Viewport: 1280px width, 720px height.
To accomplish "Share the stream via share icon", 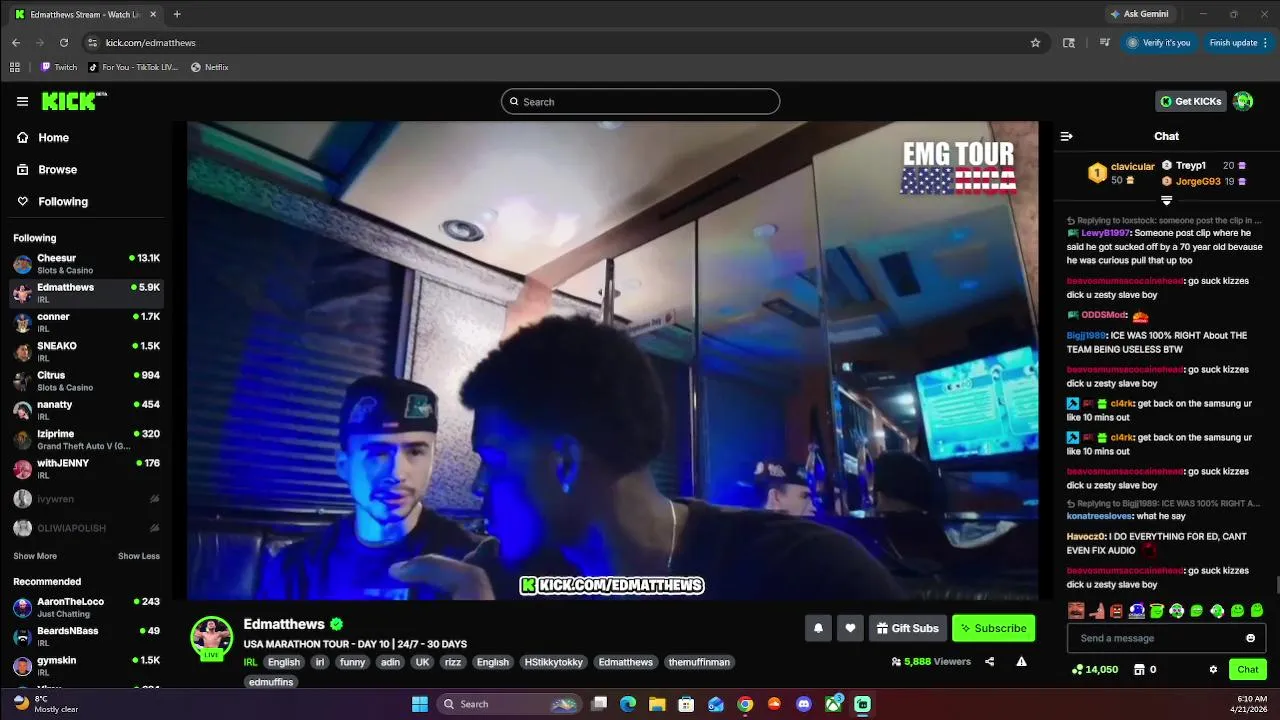I will 989,661.
